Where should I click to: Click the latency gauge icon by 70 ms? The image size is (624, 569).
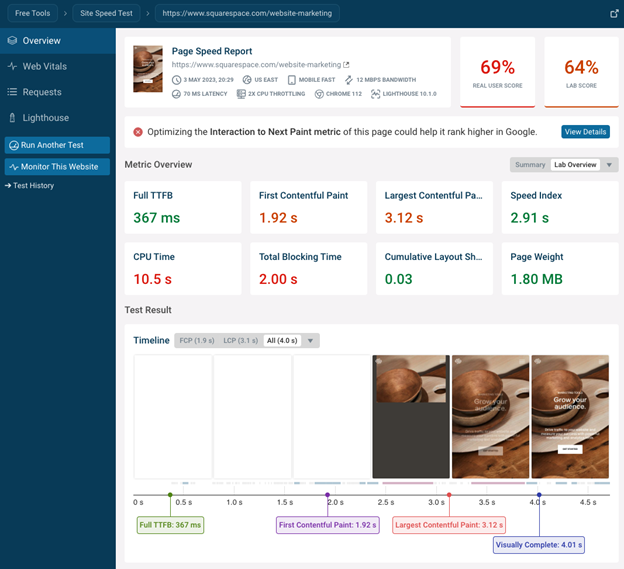pos(176,94)
